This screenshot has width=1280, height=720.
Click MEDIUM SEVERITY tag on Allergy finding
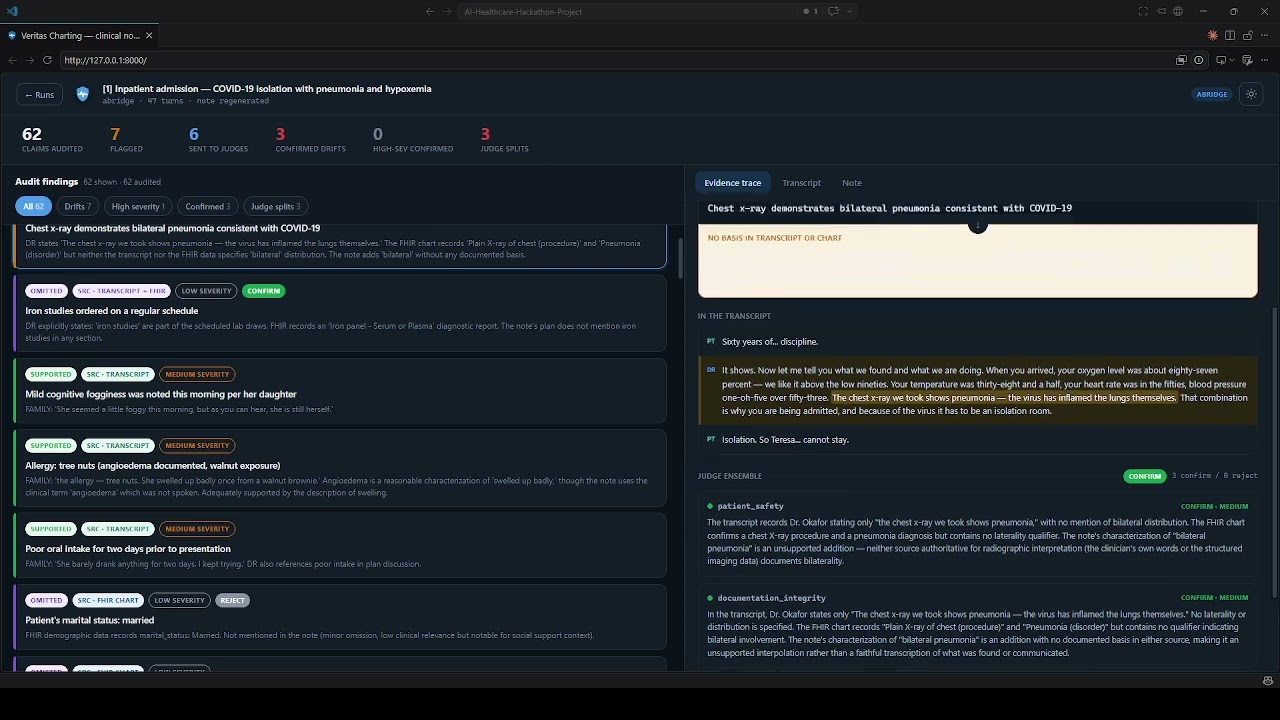[197, 445]
